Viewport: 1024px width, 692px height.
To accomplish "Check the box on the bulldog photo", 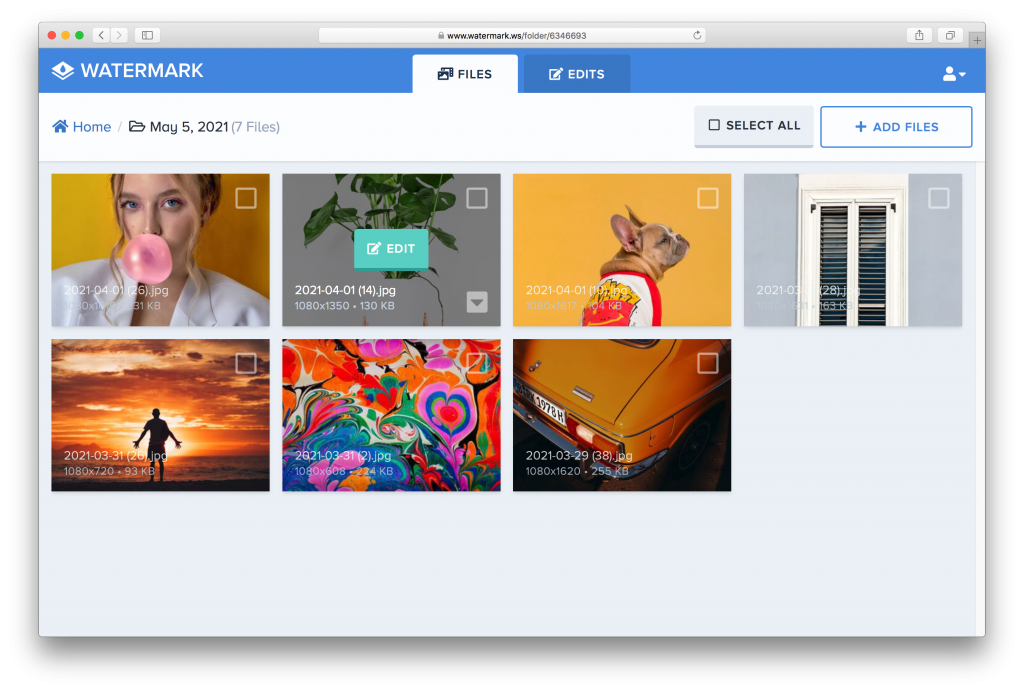I will click(x=708, y=198).
